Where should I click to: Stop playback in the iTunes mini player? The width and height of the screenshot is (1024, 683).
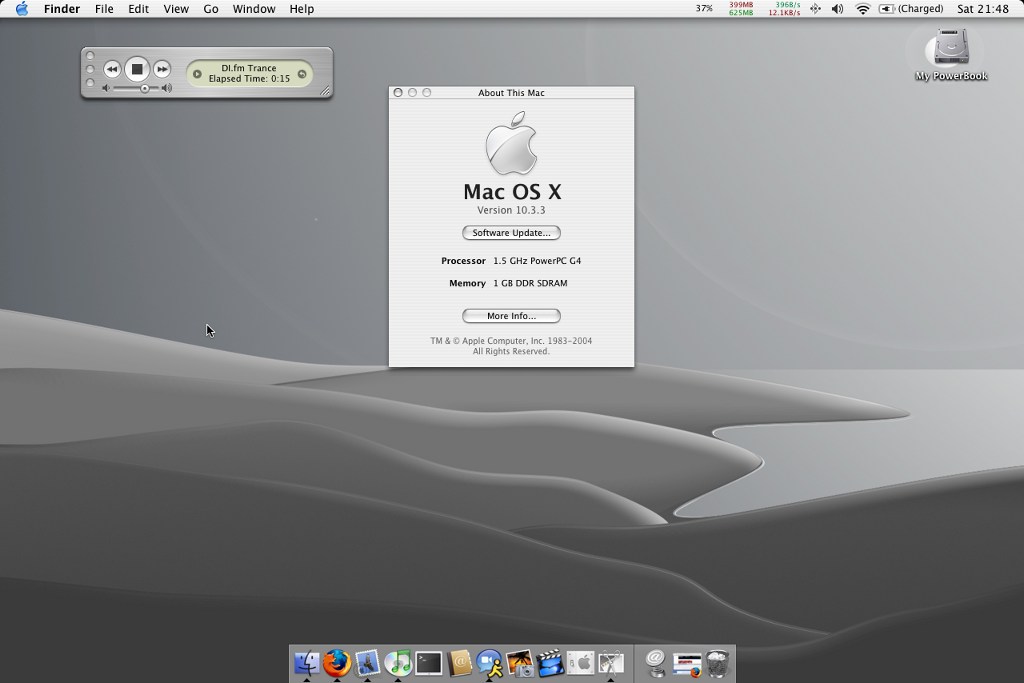tap(137, 69)
